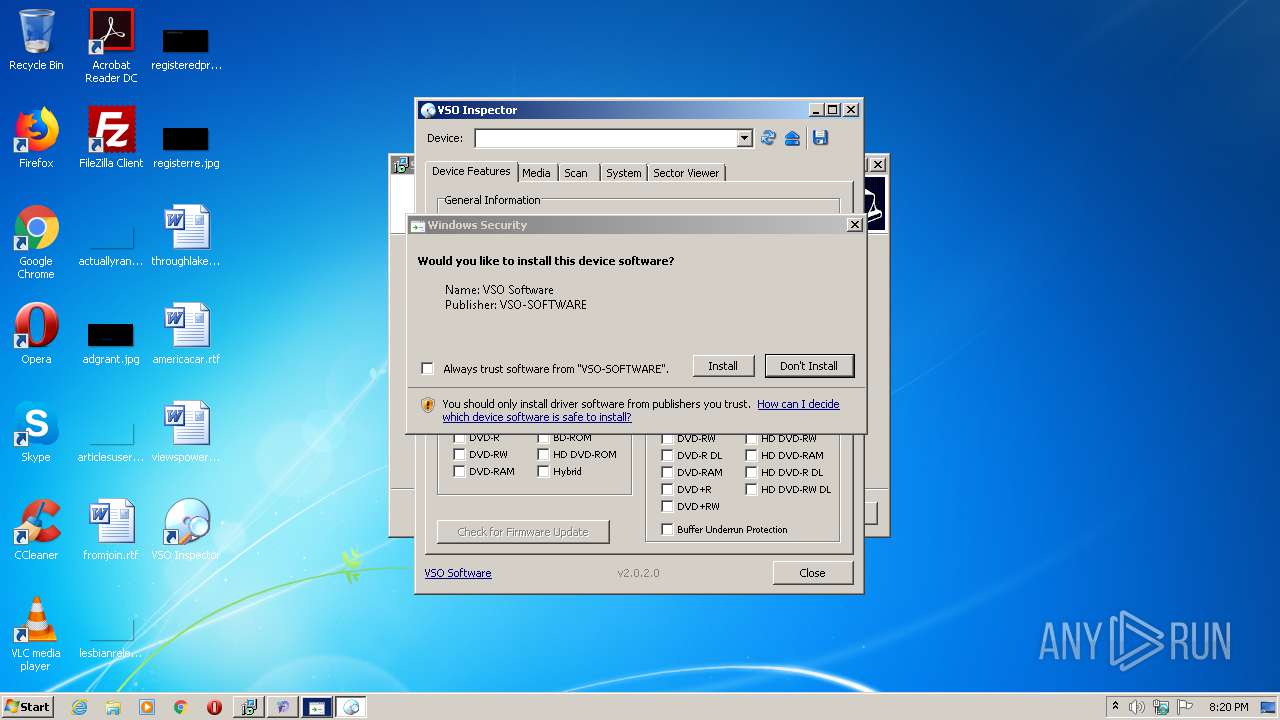The height and width of the screenshot is (720, 1280).
Task: Toggle the DVD+R checkbox
Action: [668, 489]
